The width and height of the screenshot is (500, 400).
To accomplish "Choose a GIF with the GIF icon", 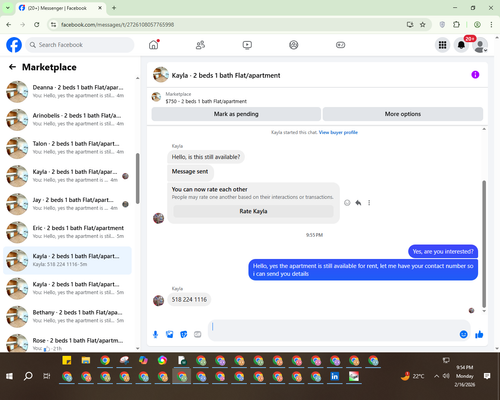I will coord(198,334).
